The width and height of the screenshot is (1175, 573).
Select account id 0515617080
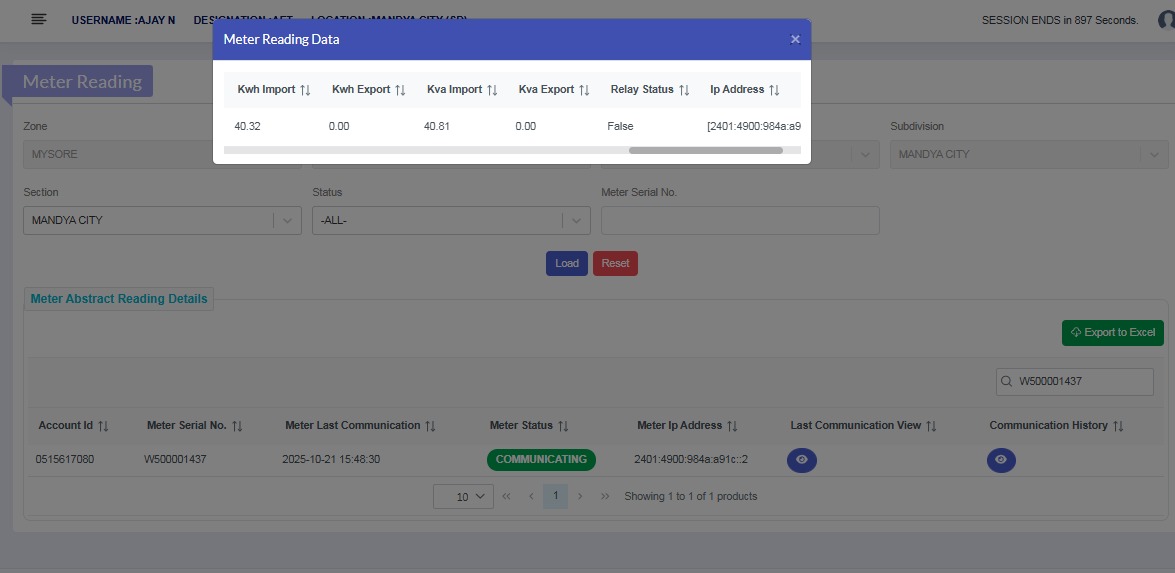(x=65, y=459)
